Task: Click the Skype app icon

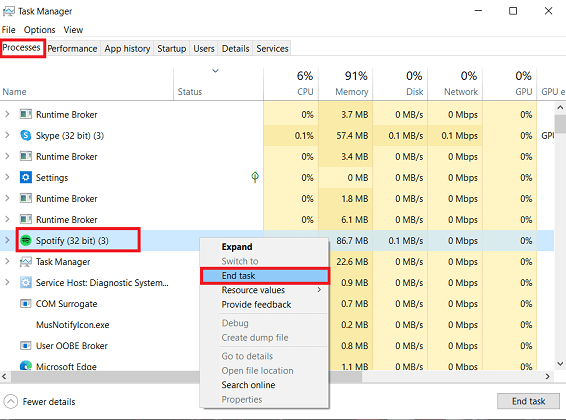Action: 25,135
